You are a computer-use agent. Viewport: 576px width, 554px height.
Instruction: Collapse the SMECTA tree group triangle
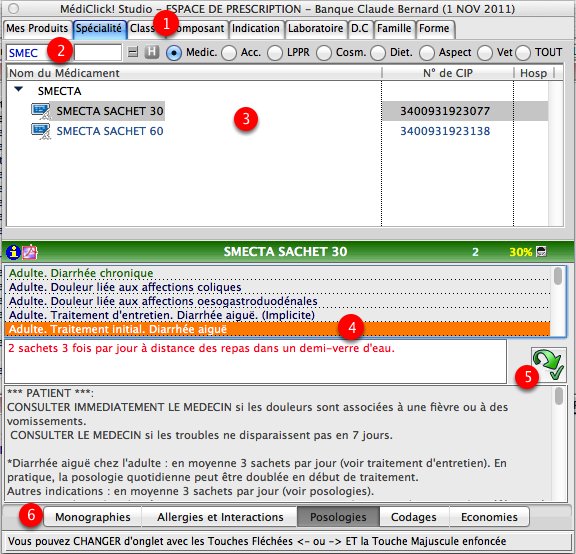coord(19,89)
